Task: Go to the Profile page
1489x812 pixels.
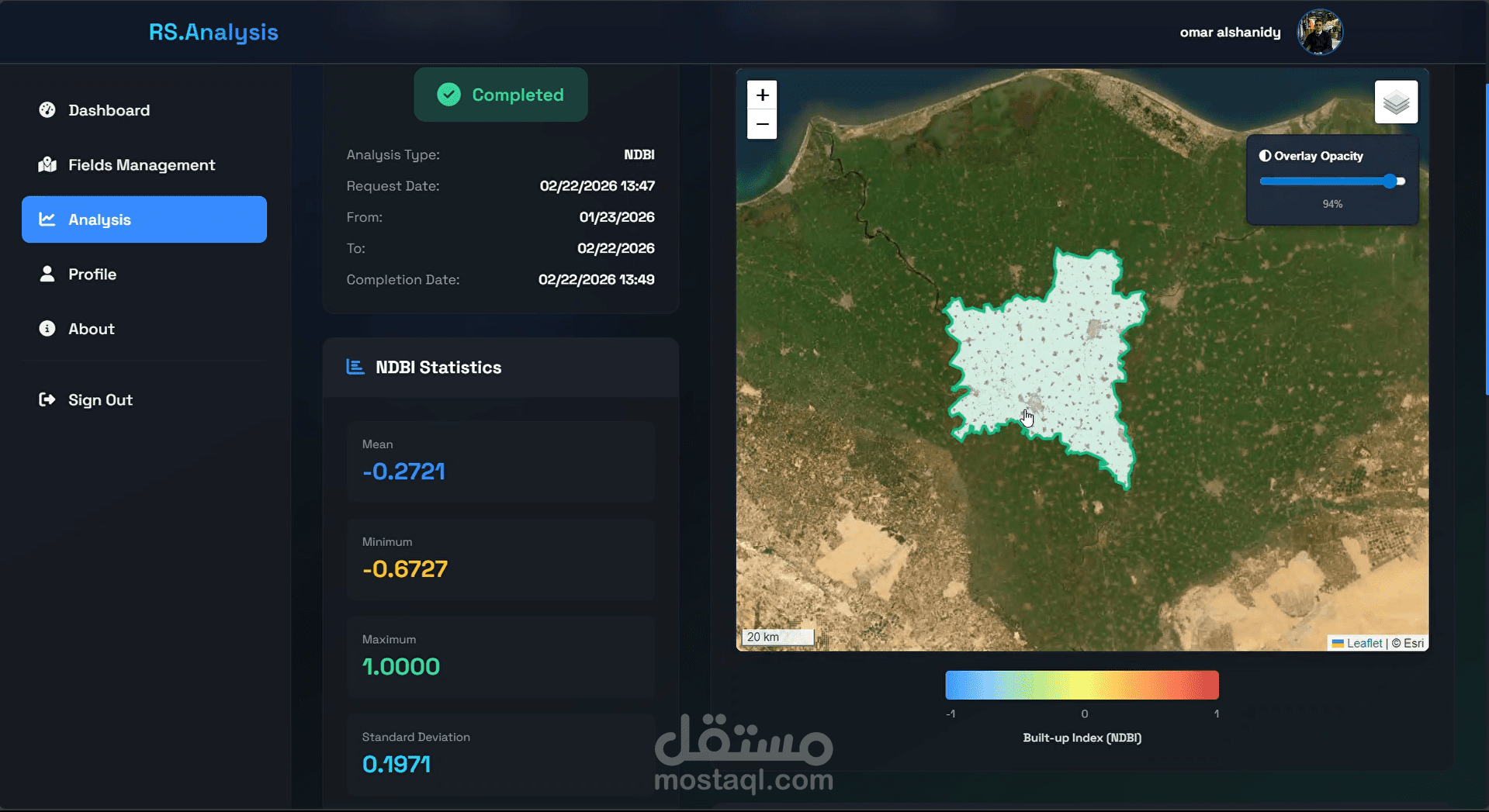Action: tap(144, 274)
